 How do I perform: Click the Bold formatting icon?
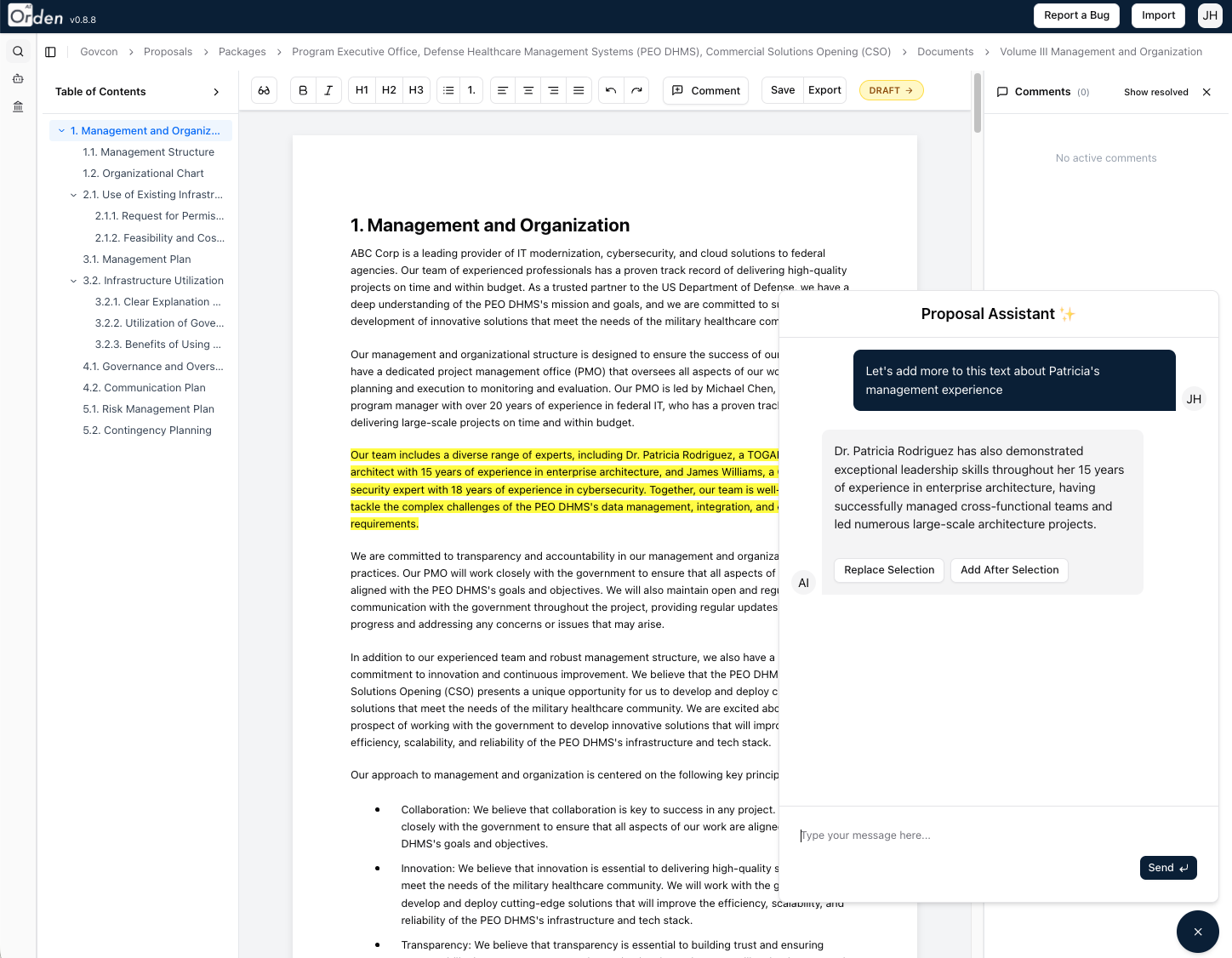[303, 90]
